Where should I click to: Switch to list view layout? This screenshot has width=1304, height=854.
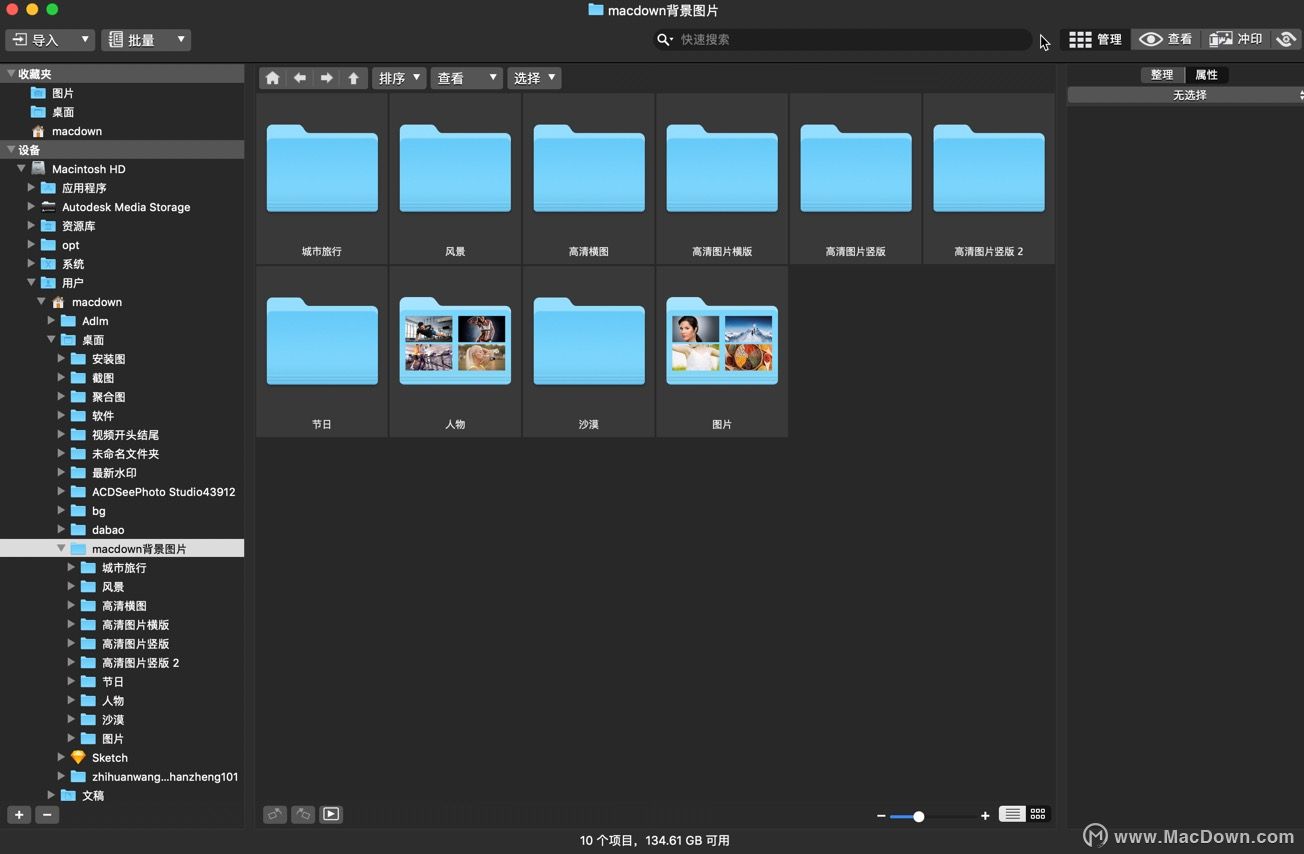(x=1012, y=814)
